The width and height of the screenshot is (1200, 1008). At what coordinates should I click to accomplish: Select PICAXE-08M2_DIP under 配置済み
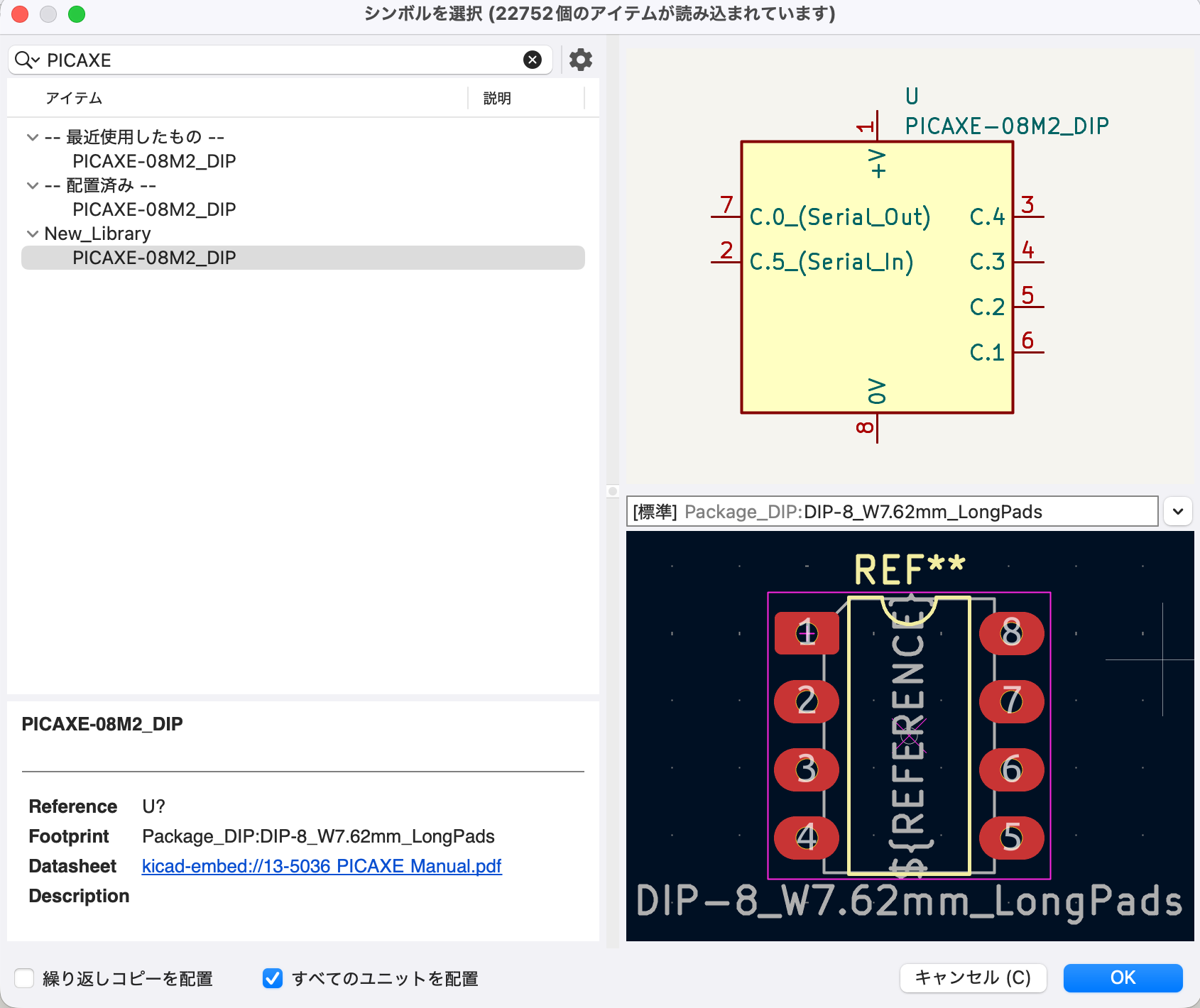click(x=154, y=209)
